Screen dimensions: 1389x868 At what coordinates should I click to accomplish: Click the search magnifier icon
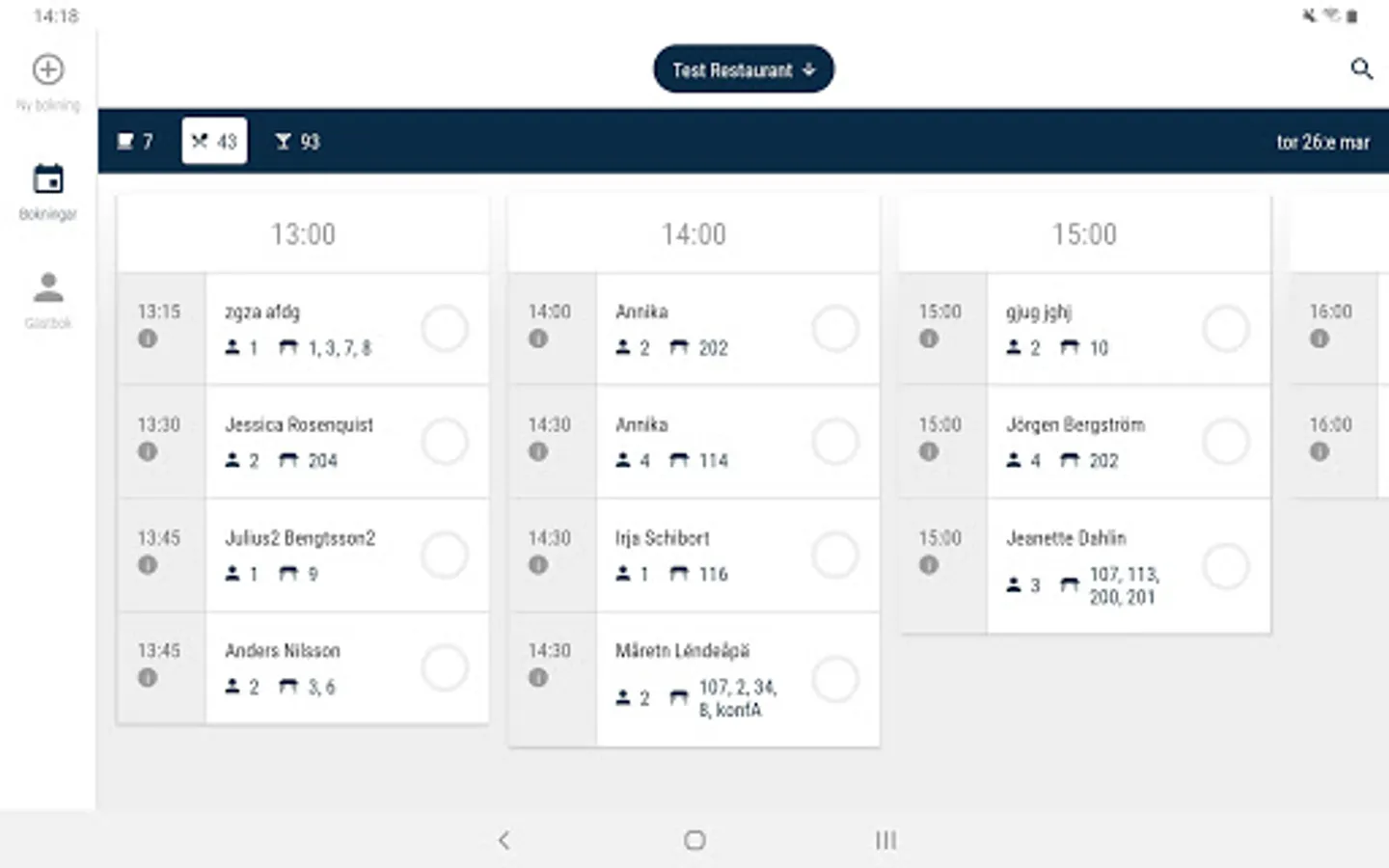1361,68
